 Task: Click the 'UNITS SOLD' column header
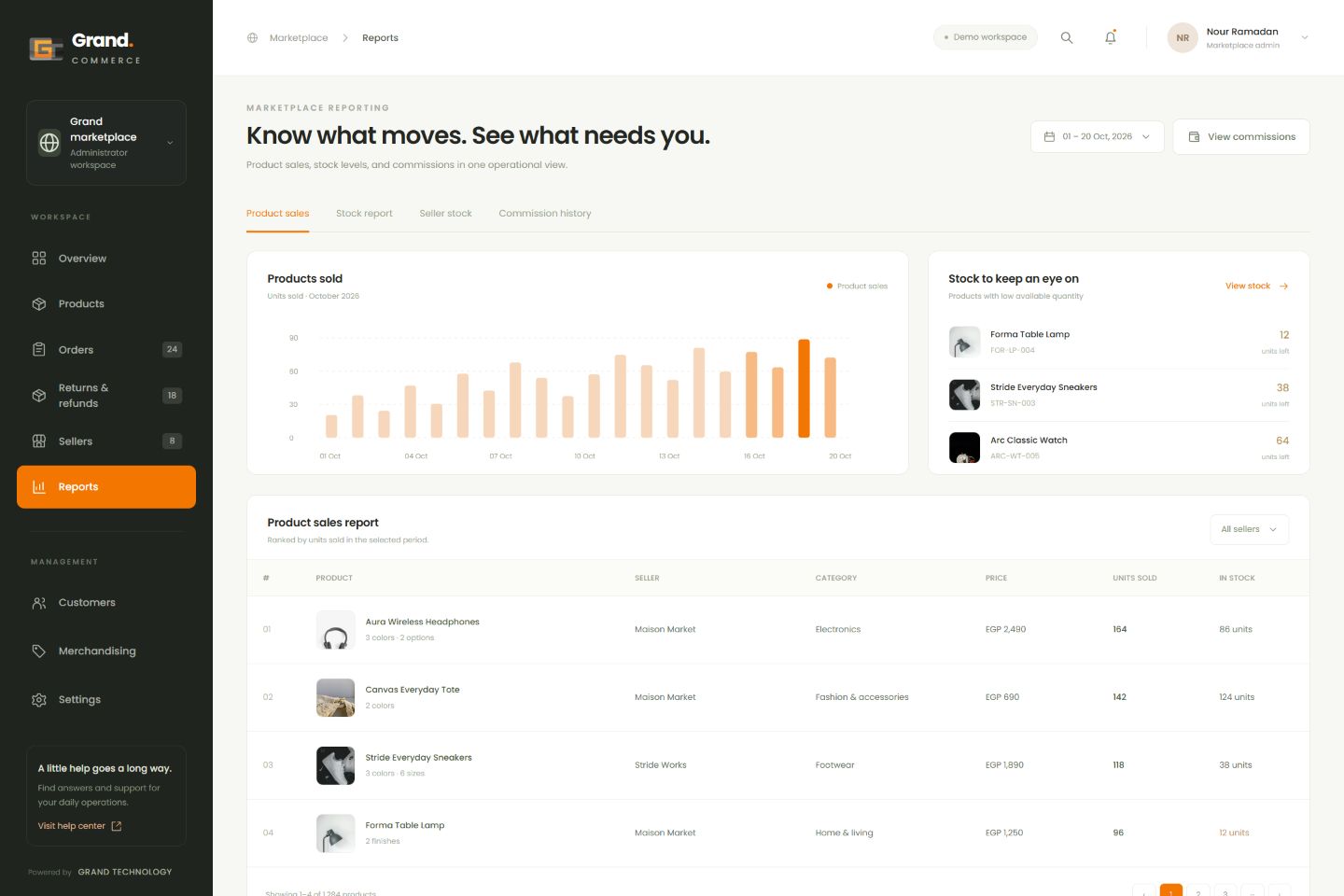coord(1134,579)
